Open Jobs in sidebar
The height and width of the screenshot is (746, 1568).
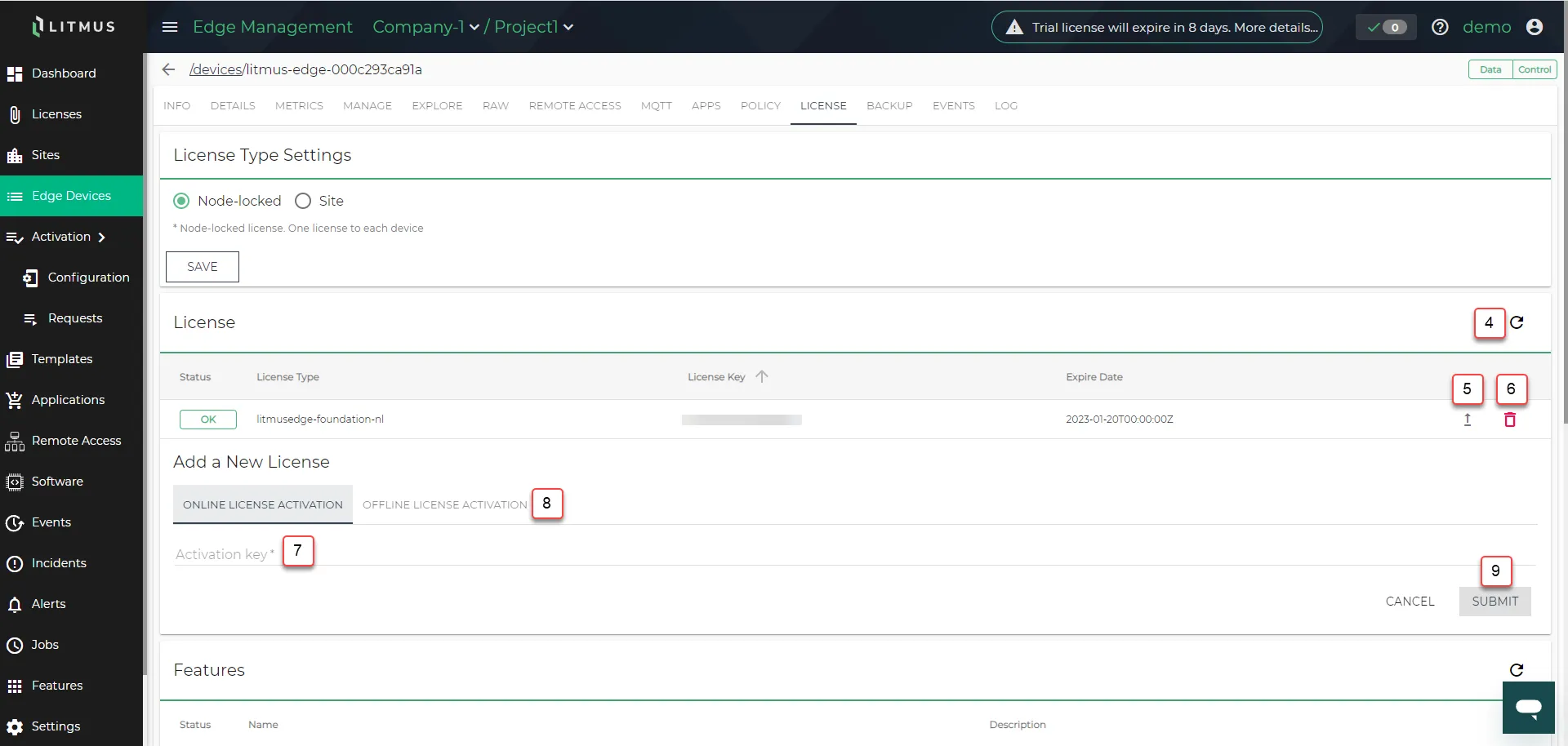point(71,645)
